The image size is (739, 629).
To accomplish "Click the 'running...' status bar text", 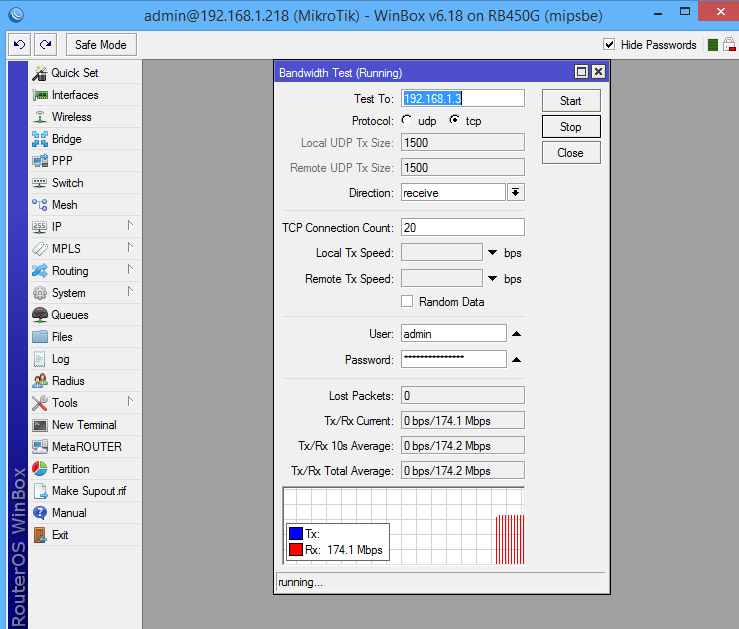I will tap(300, 582).
